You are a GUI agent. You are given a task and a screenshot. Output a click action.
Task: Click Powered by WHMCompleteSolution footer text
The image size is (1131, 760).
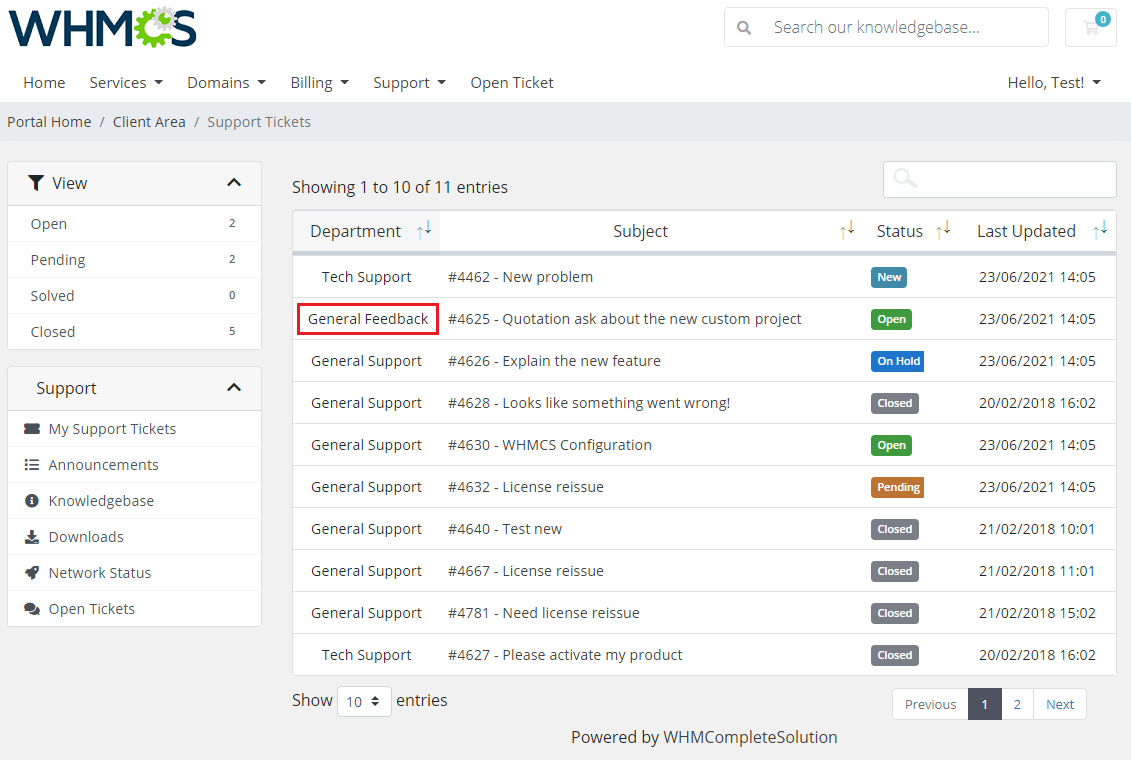(x=704, y=737)
